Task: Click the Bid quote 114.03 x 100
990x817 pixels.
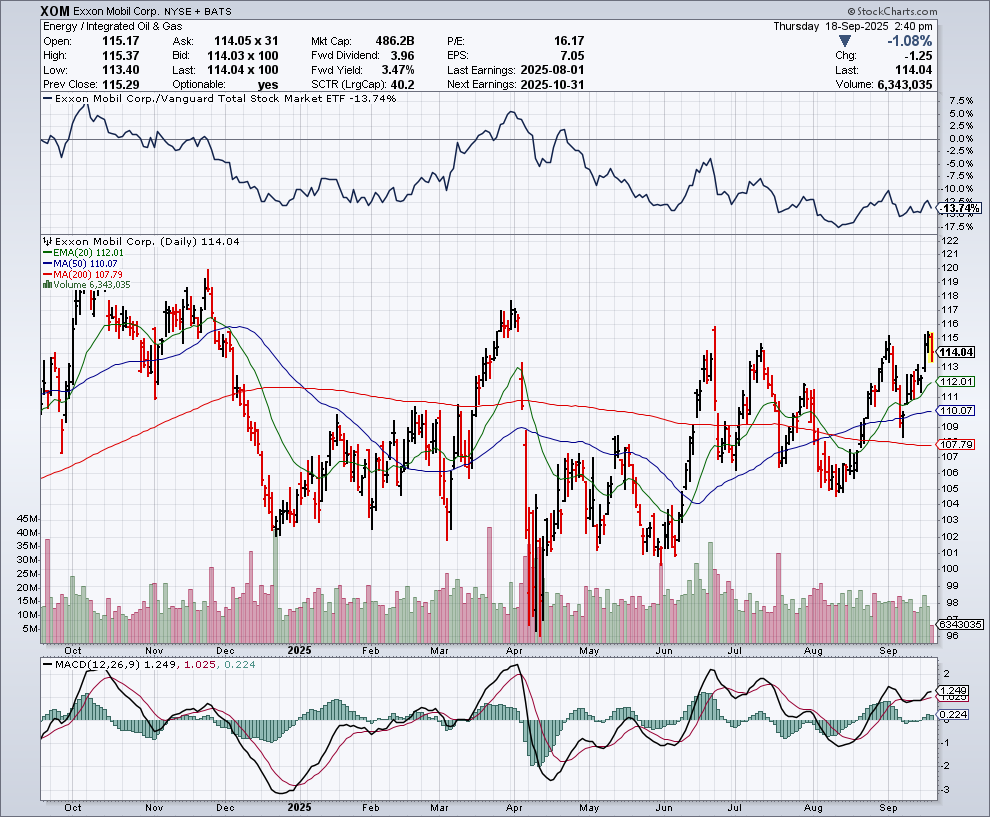Action: pyautogui.click(x=242, y=56)
